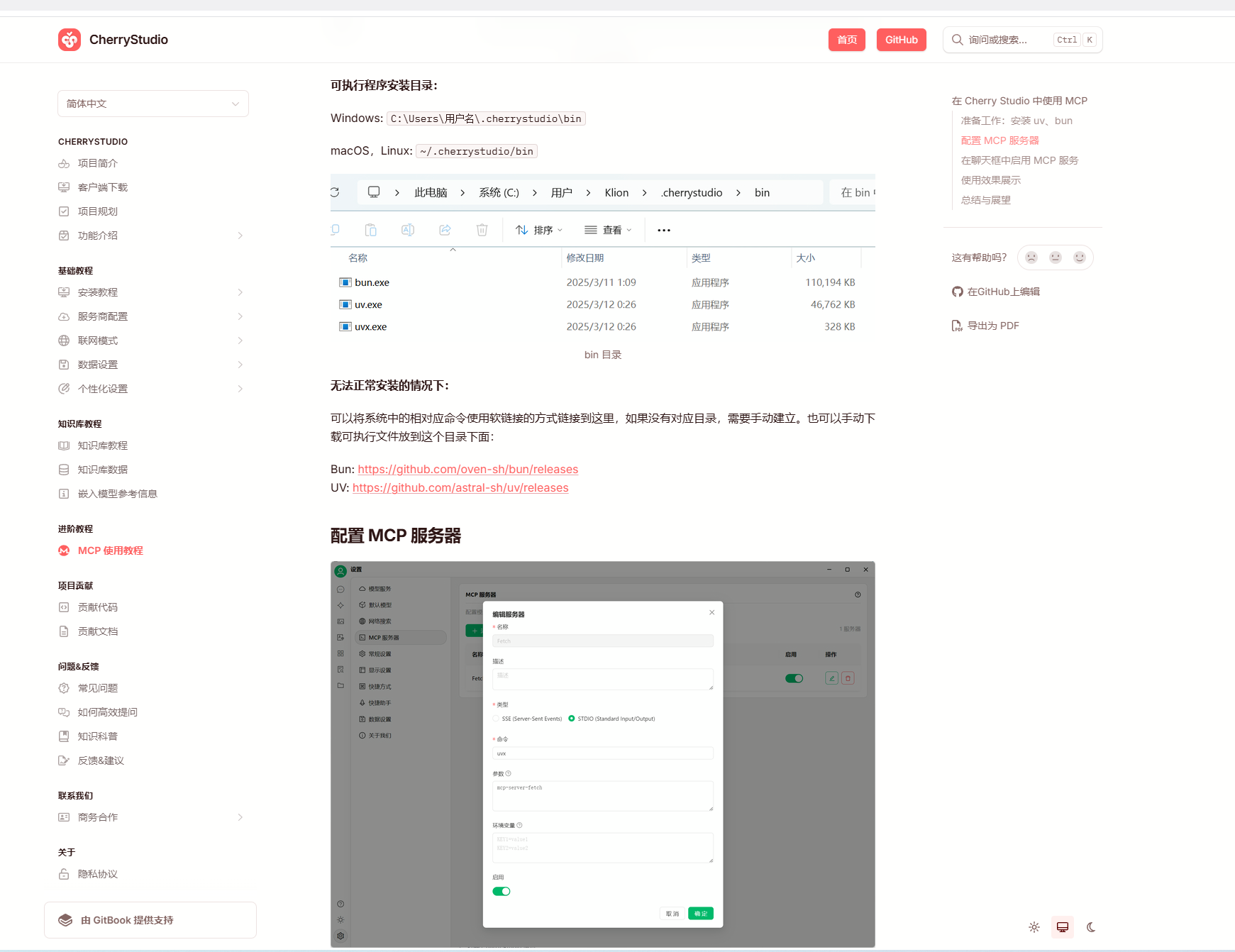1235x952 pixels.
Task: Click the GitBook logo icon
Action: 65,920
